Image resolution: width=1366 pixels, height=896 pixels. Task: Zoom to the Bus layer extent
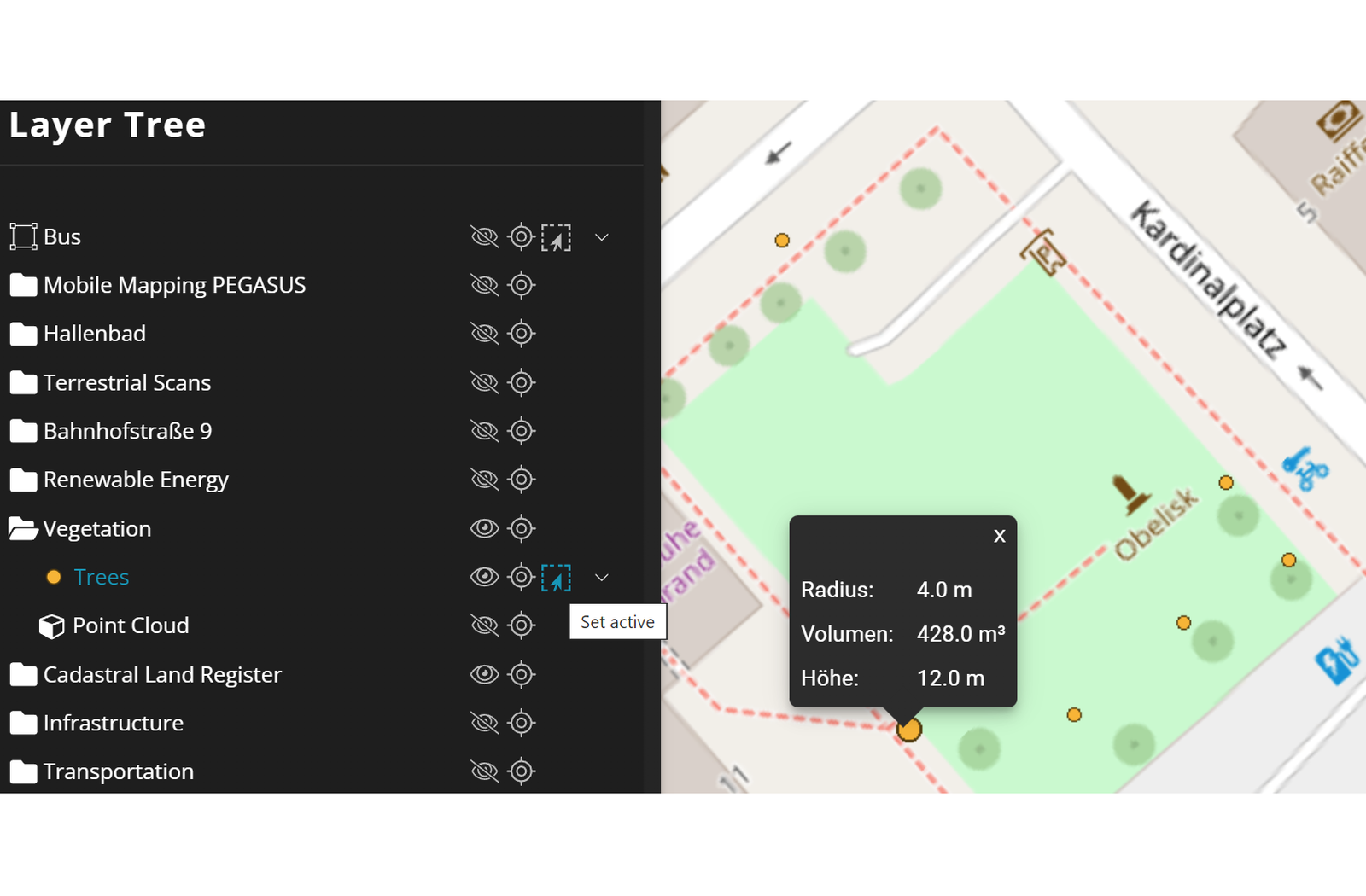pos(521,236)
